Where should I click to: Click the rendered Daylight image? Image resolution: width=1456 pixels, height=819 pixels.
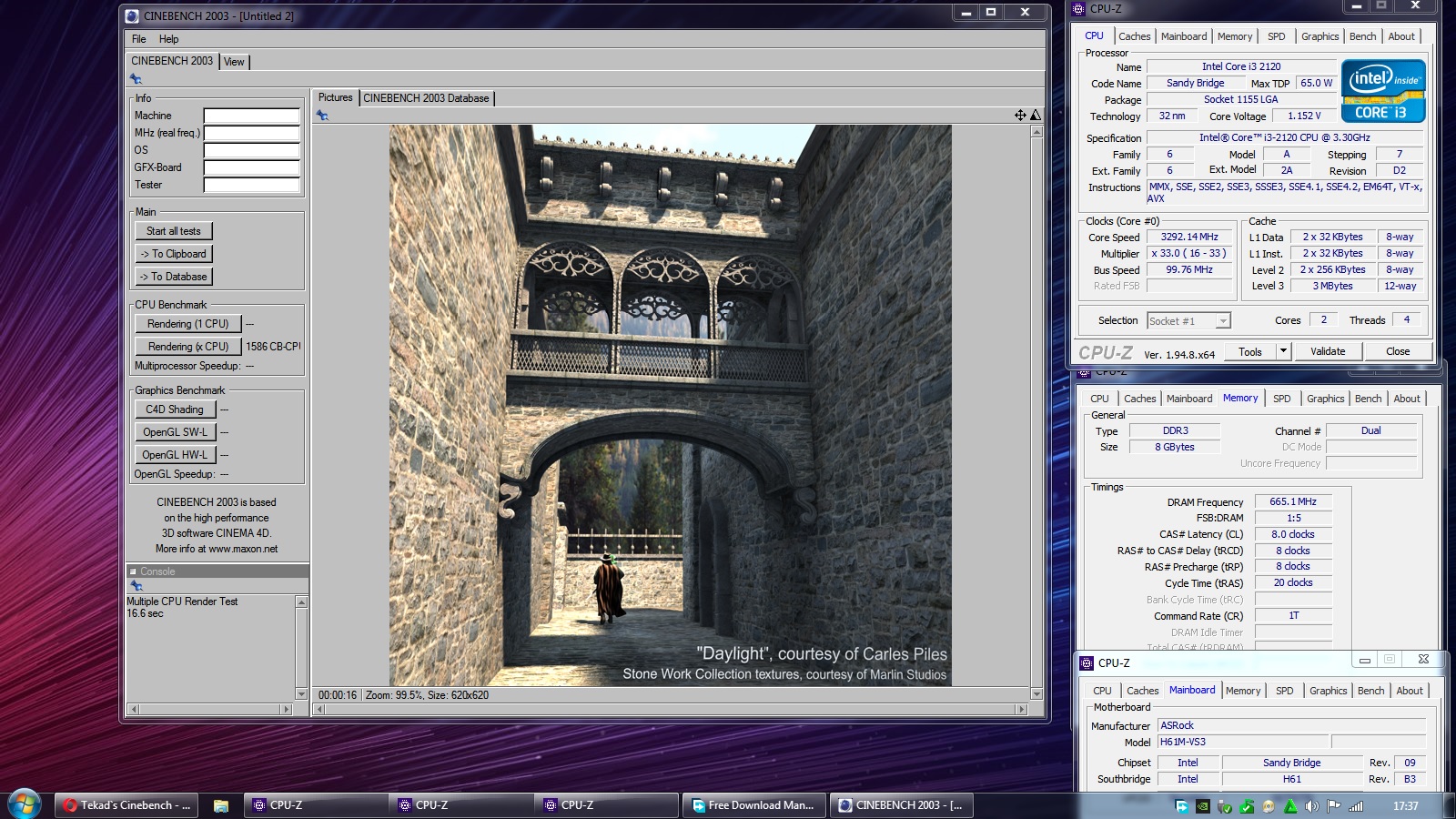[671, 405]
